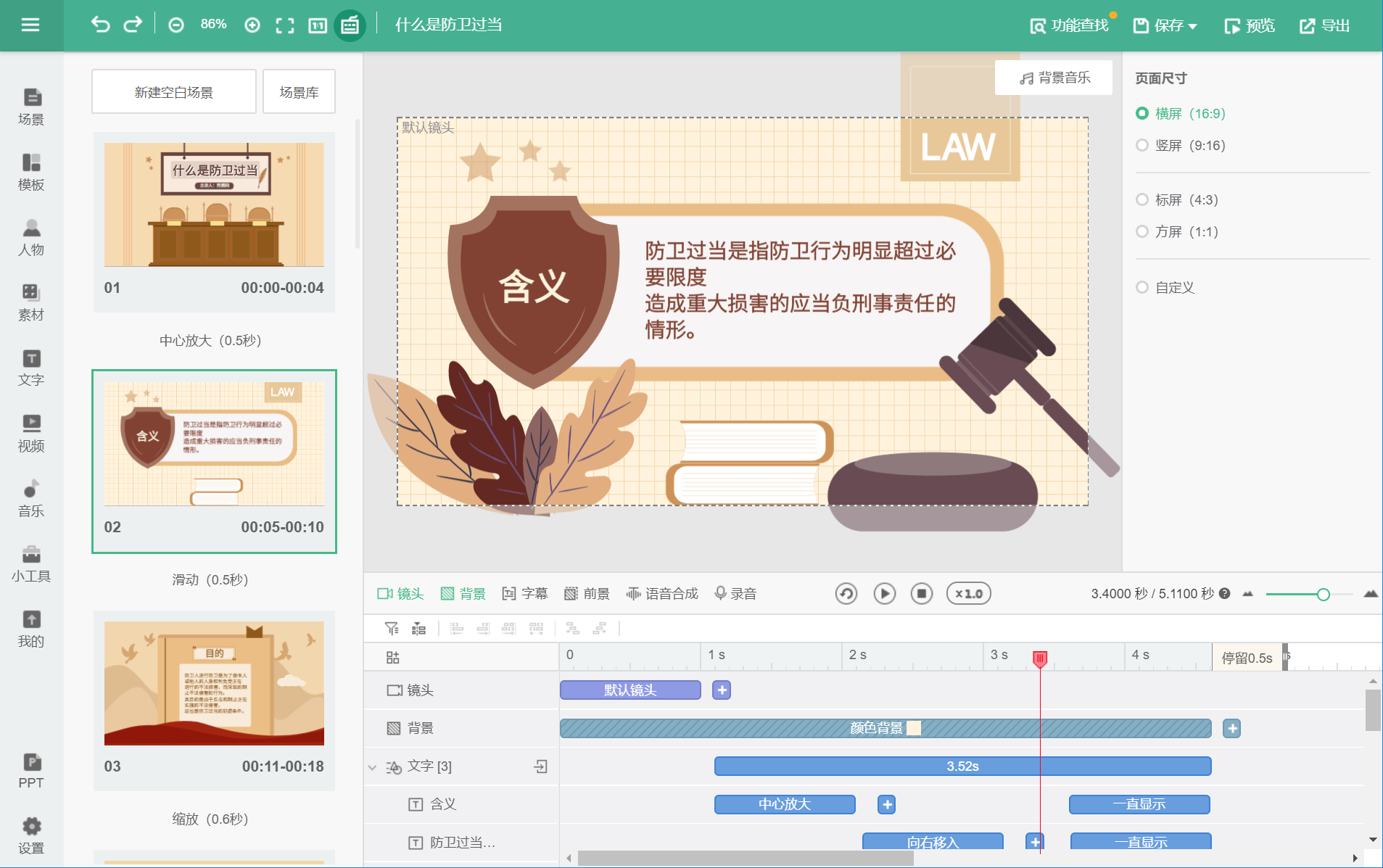Open the 视频 video panel
This screenshot has width=1383, height=868.
tap(31, 433)
